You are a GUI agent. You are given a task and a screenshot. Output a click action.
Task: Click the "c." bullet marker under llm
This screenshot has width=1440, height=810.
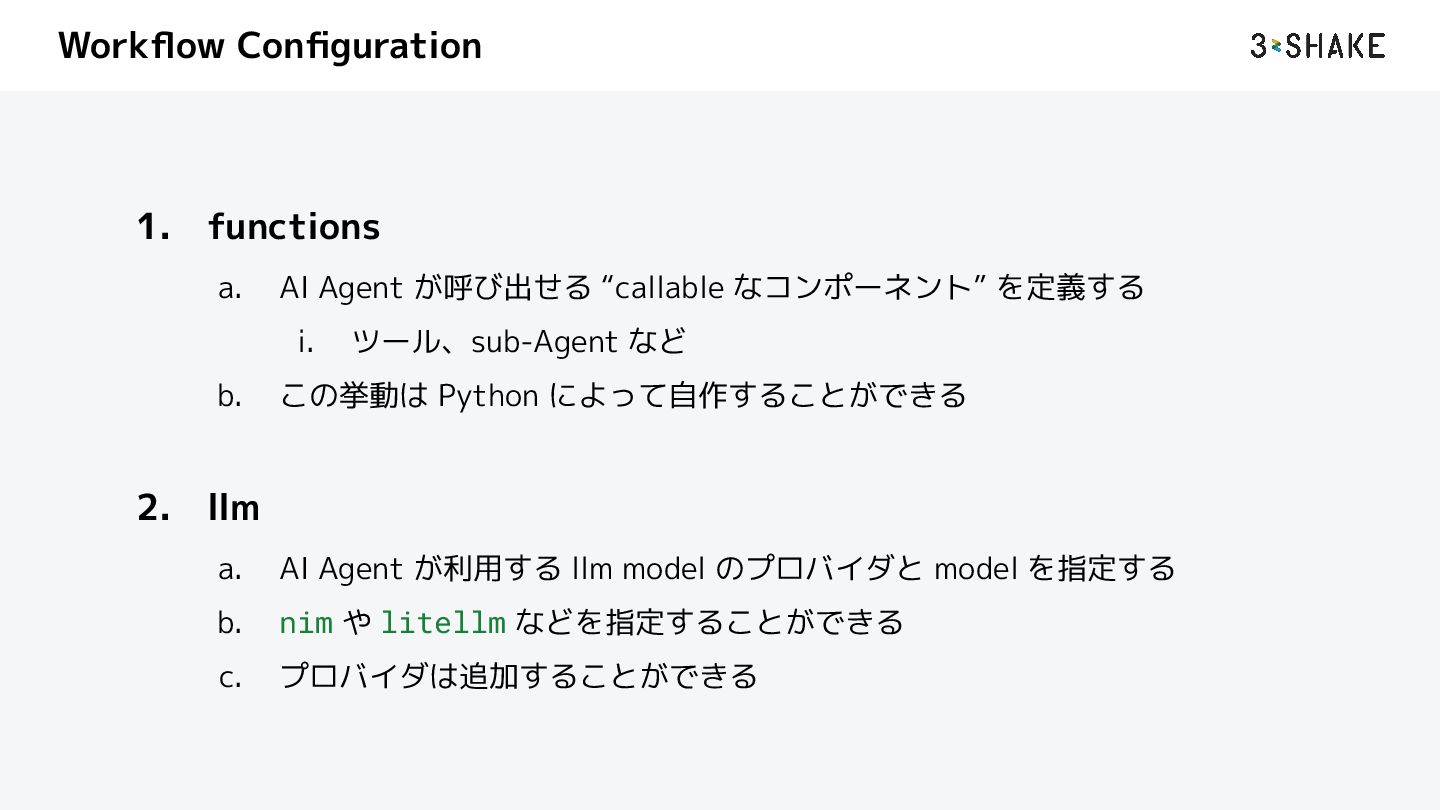(230, 678)
